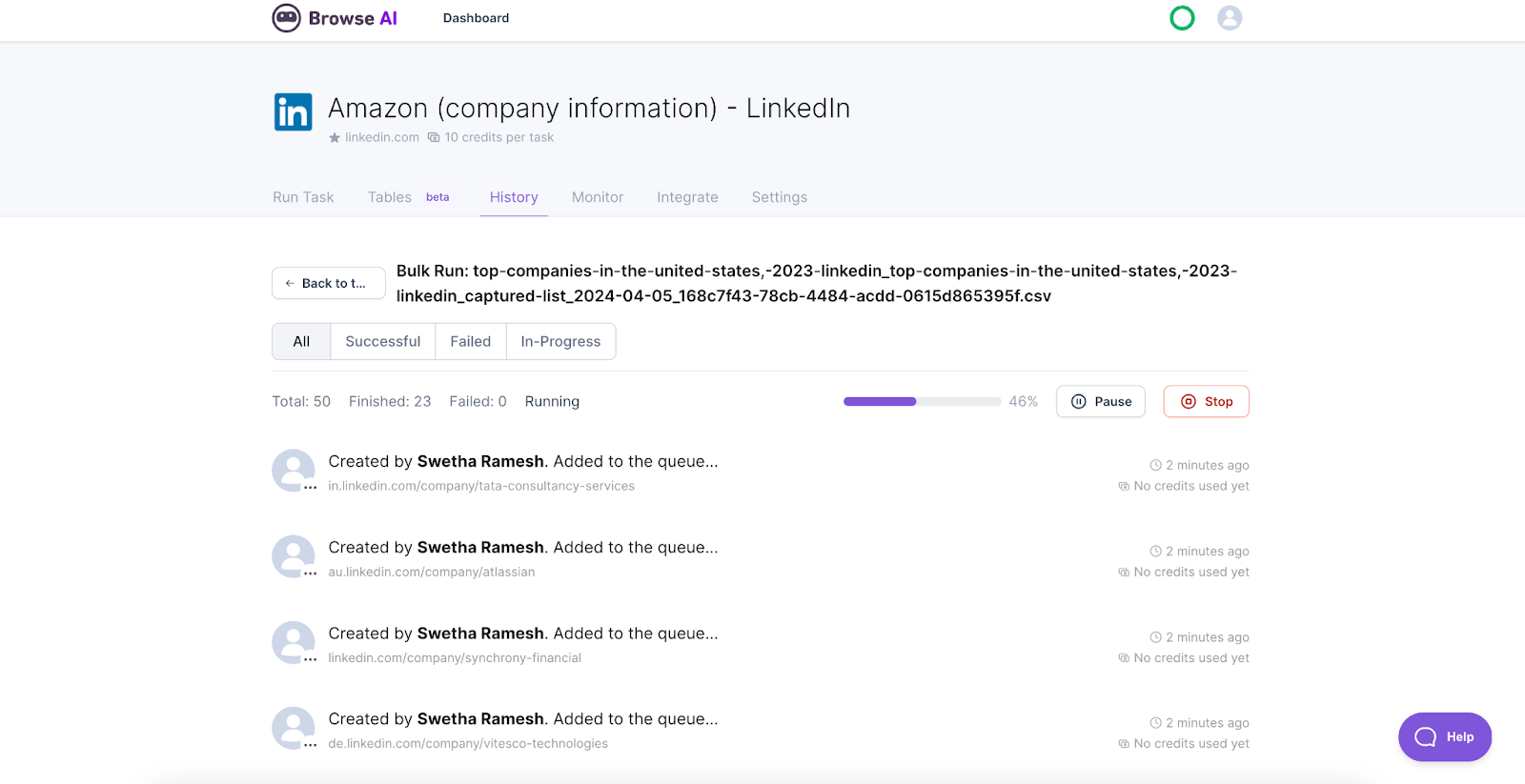Click the avatar for tata-consultancy-services task
Image resolution: width=1525 pixels, height=784 pixels.
[294, 471]
